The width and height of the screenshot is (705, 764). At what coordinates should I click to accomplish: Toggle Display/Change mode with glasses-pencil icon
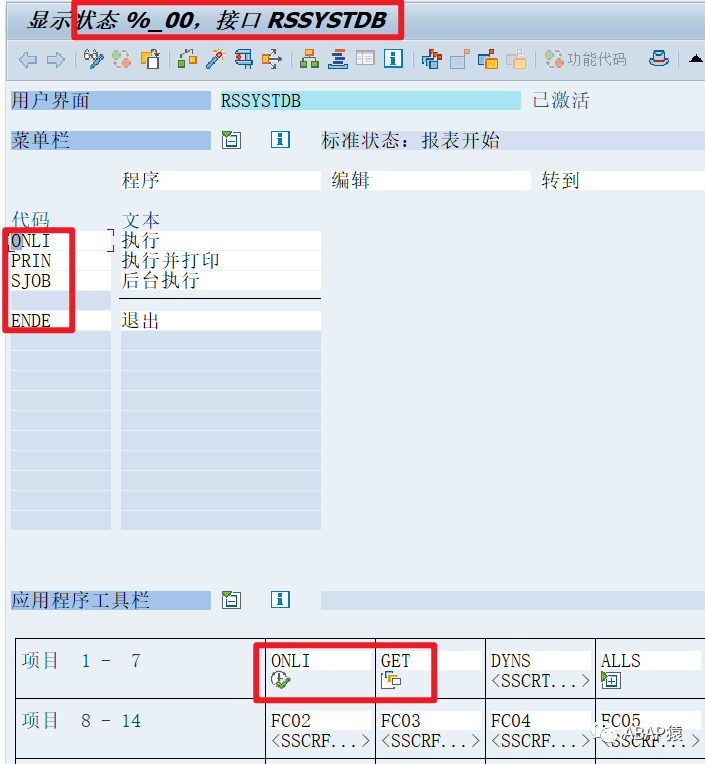click(93, 59)
